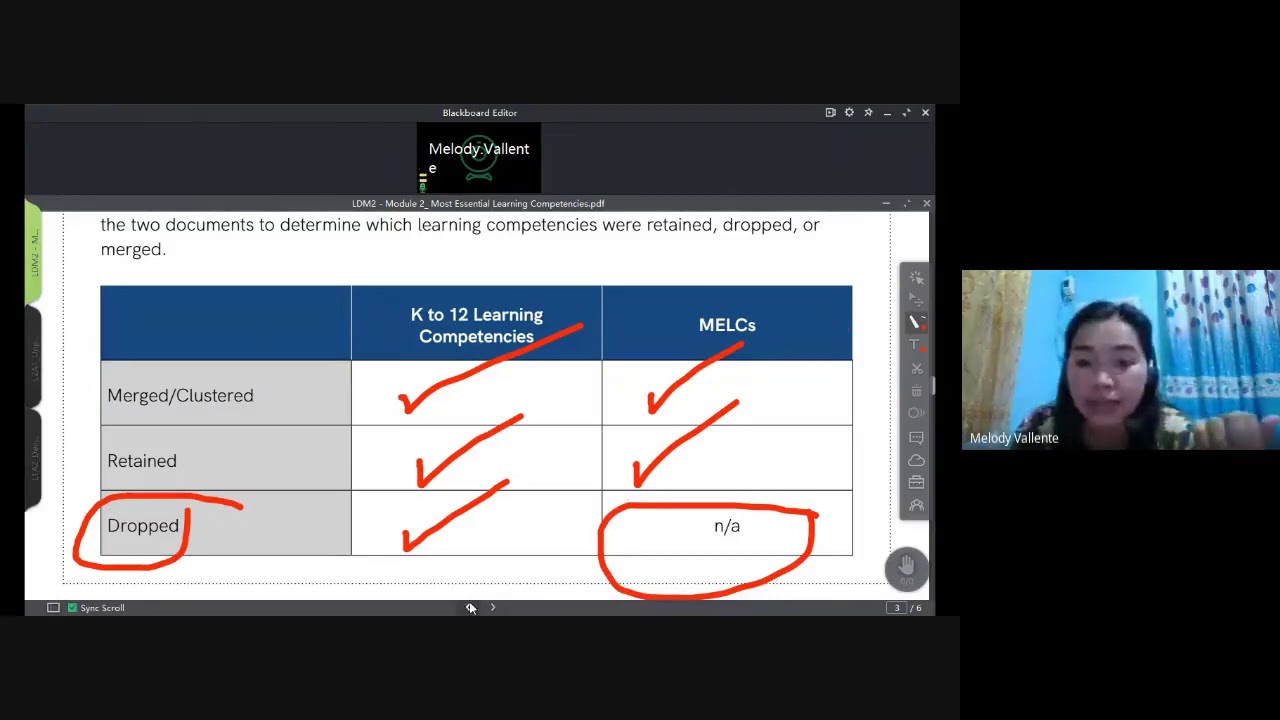This screenshot has height=720, width=1280.
Task: Click the recording video icon in Blackboard Editor
Action: point(830,113)
